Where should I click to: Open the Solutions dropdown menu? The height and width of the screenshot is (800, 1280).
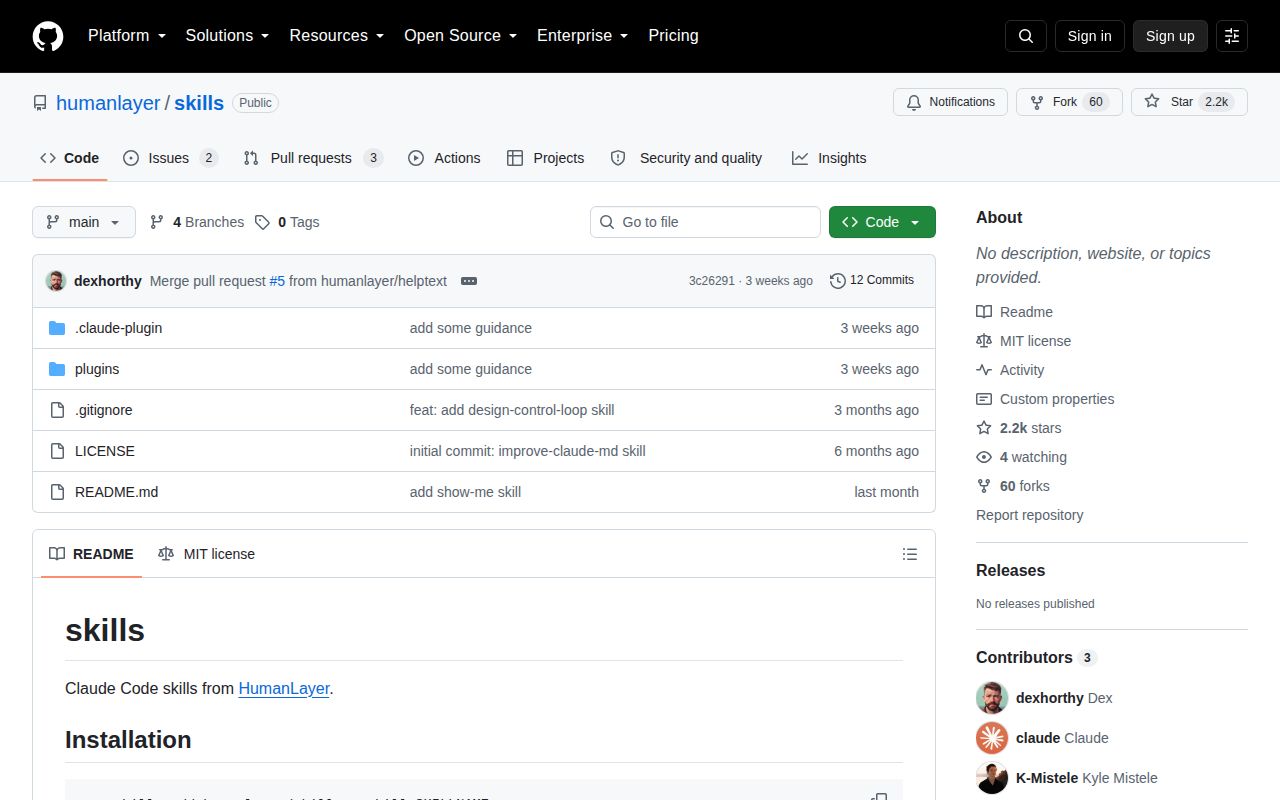coord(227,36)
